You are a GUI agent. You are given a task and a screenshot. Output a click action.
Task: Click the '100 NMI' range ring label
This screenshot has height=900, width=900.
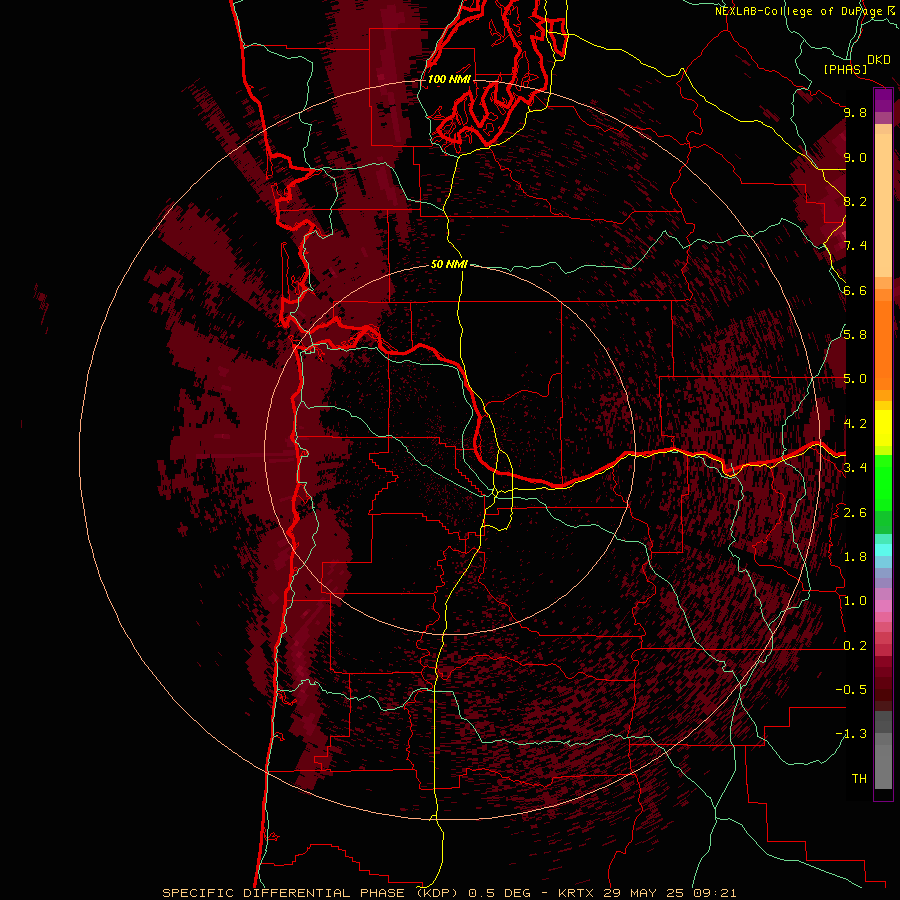449,79
